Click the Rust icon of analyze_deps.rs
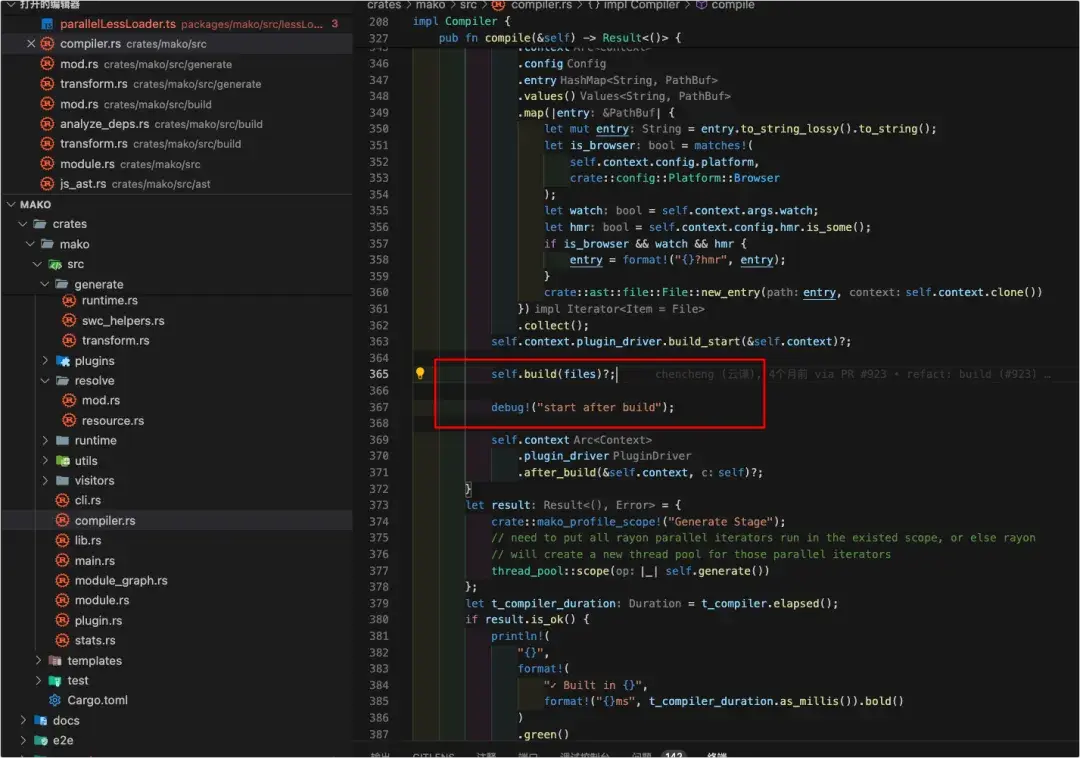Screen dimensions: 1080x758 click(47, 124)
